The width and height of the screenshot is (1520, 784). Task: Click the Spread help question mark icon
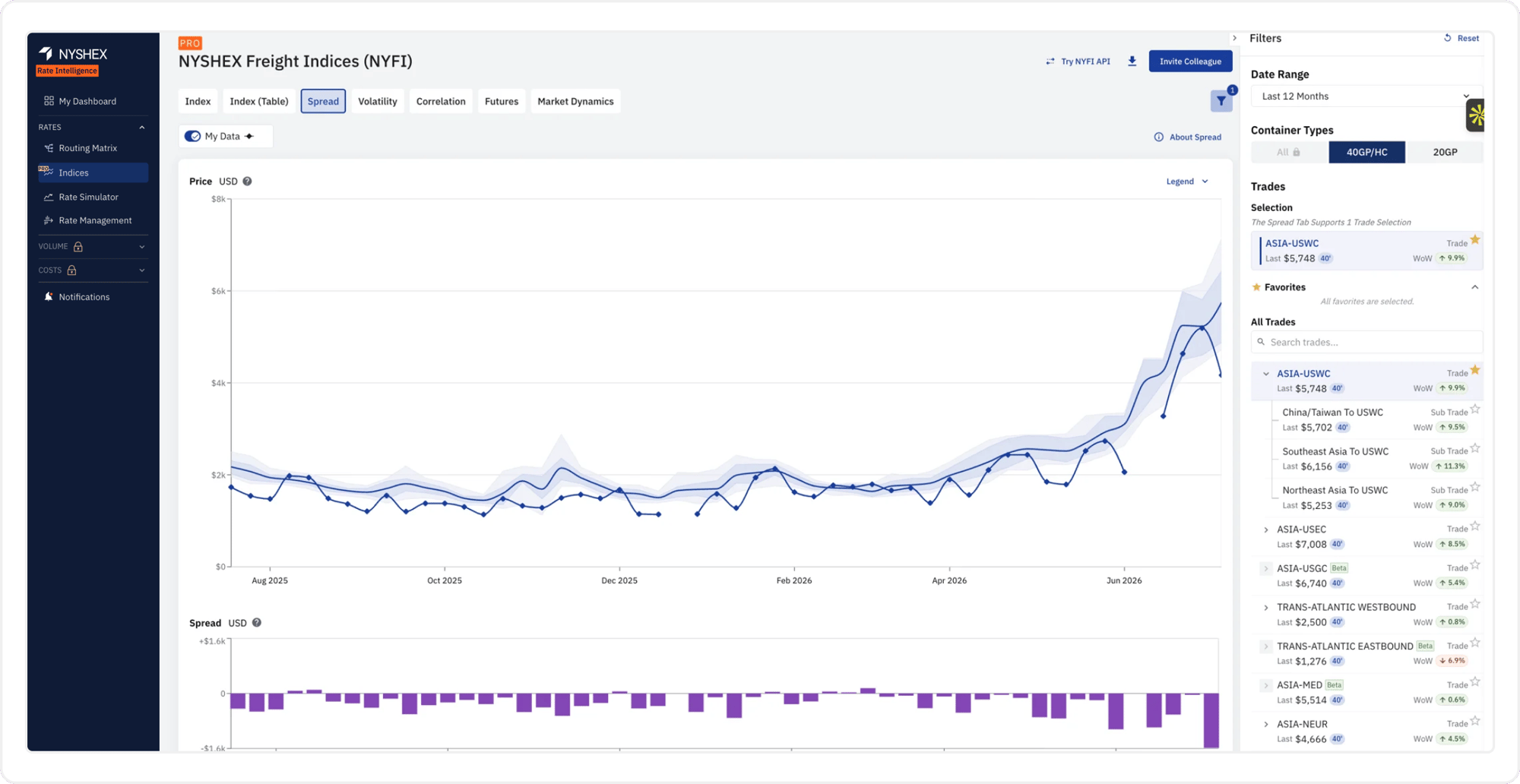(257, 623)
